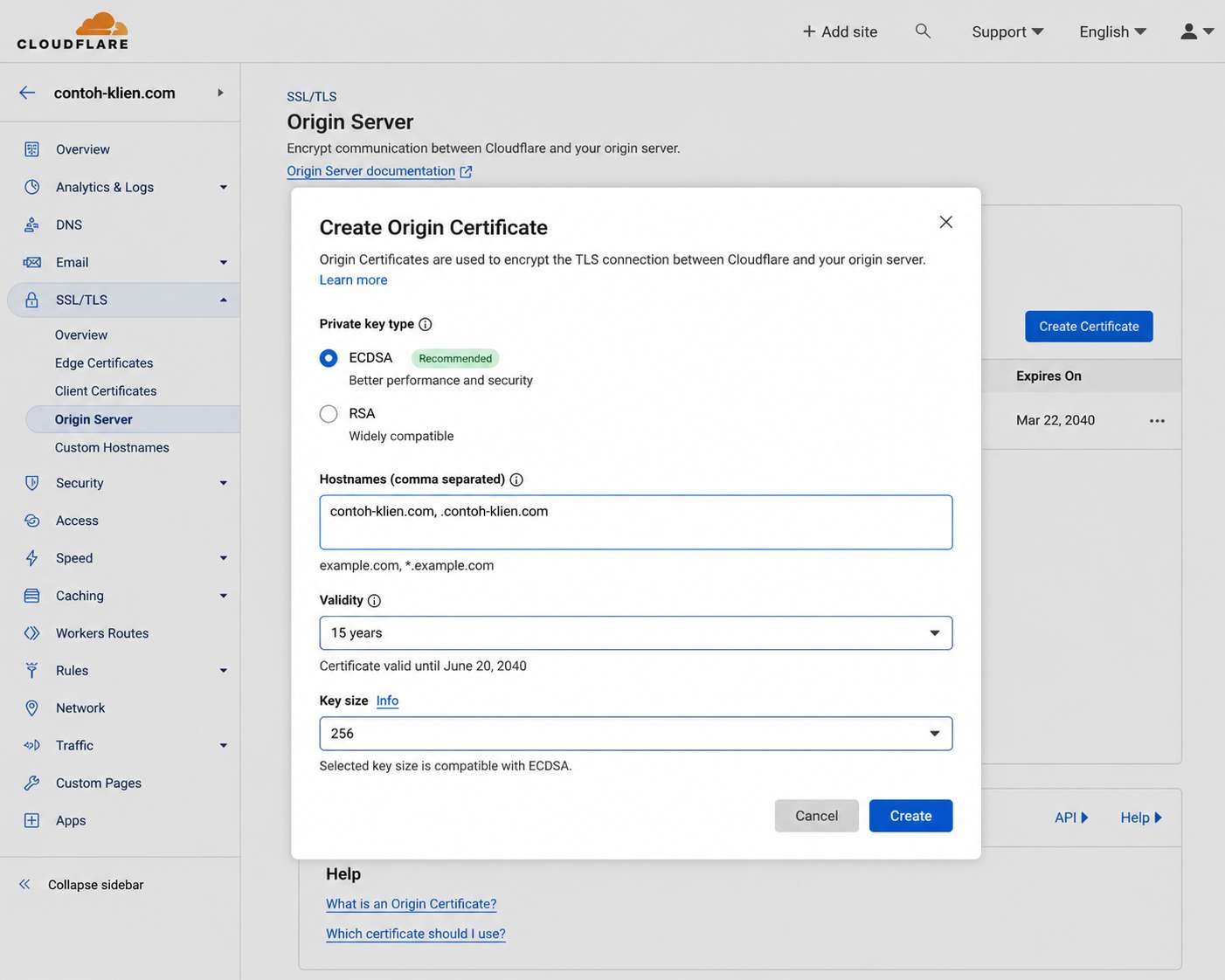
Task: Click the Cancel button
Action: [x=816, y=816]
